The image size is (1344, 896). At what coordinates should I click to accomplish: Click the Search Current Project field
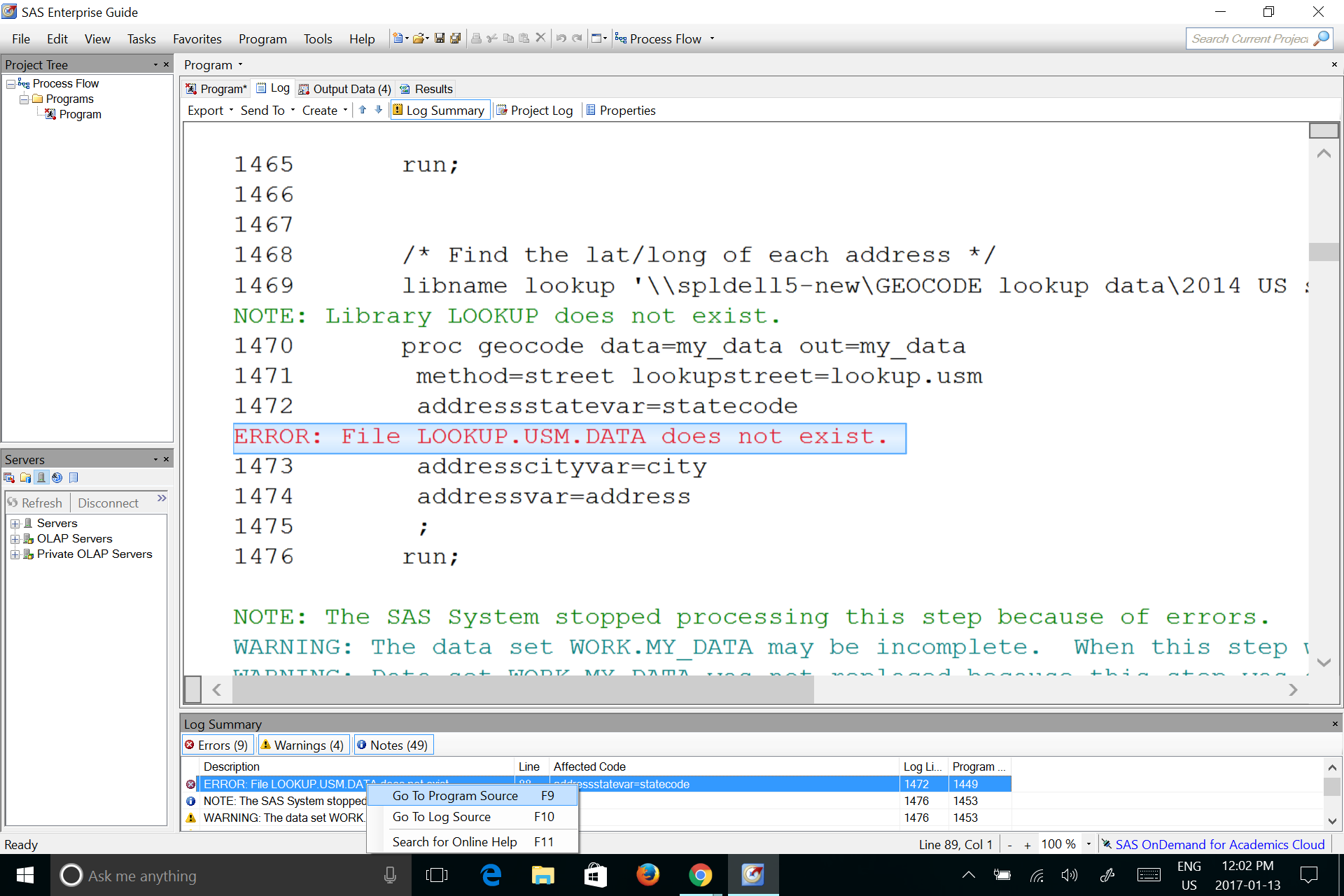coord(1249,39)
